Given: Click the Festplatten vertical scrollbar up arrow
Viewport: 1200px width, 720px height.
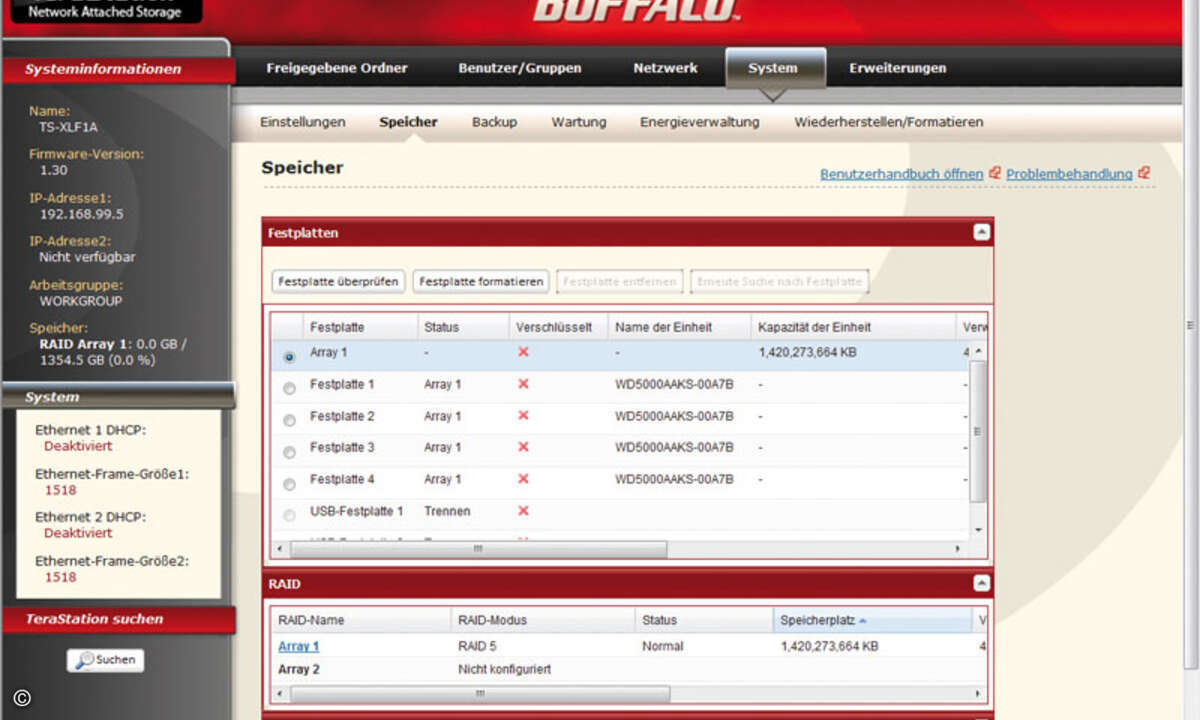Looking at the screenshot, I should tap(978, 351).
